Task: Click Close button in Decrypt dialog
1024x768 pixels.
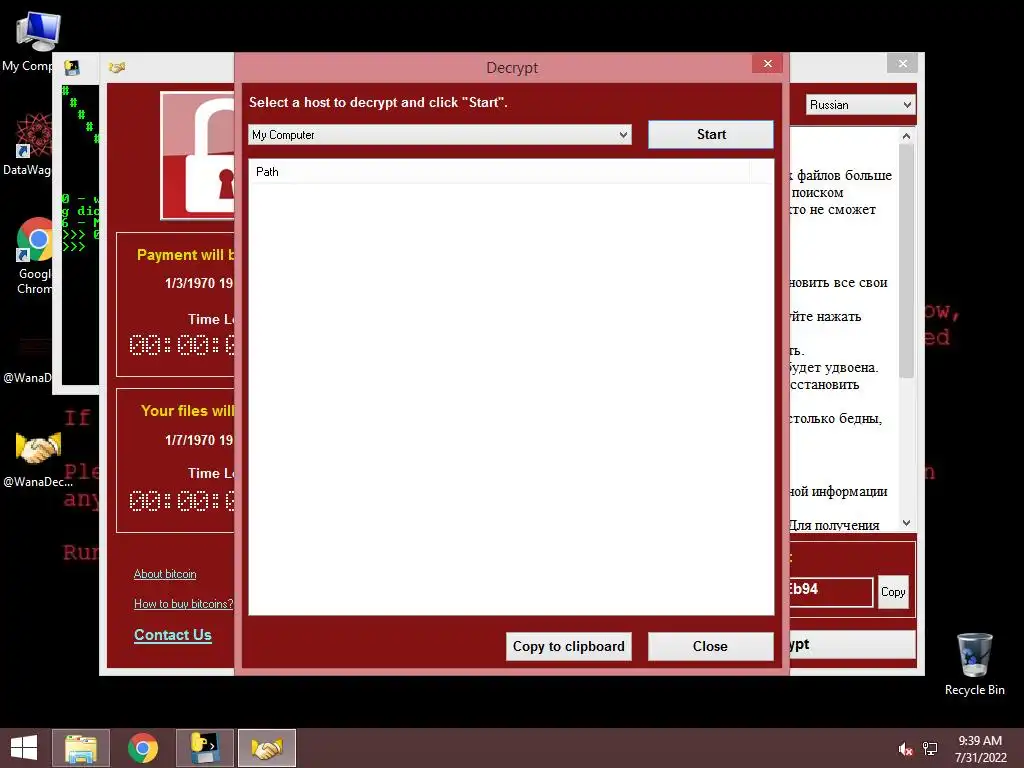Action: [x=711, y=647]
